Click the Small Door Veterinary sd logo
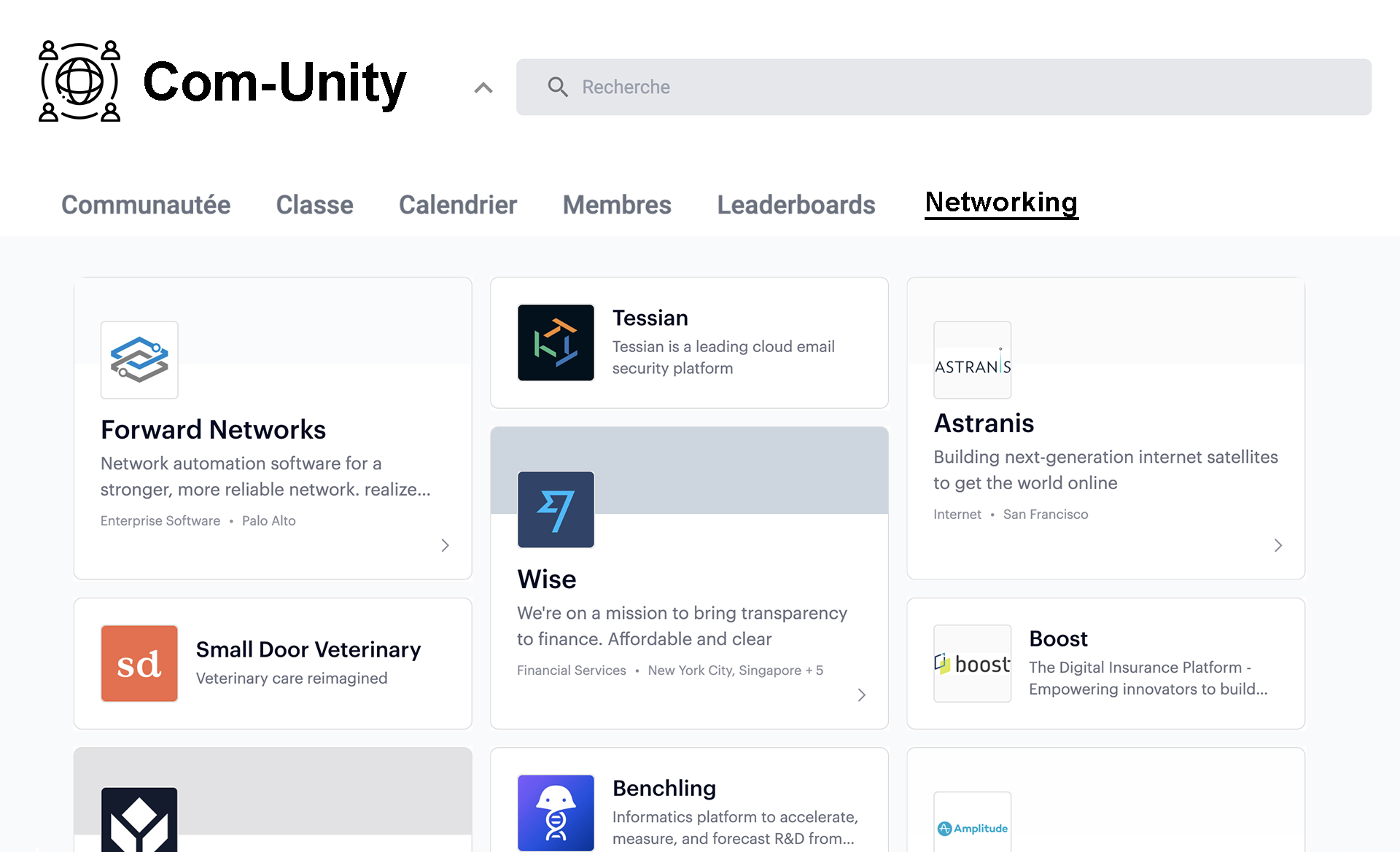This screenshot has width=1400, height=852. (x=139, y=663)
